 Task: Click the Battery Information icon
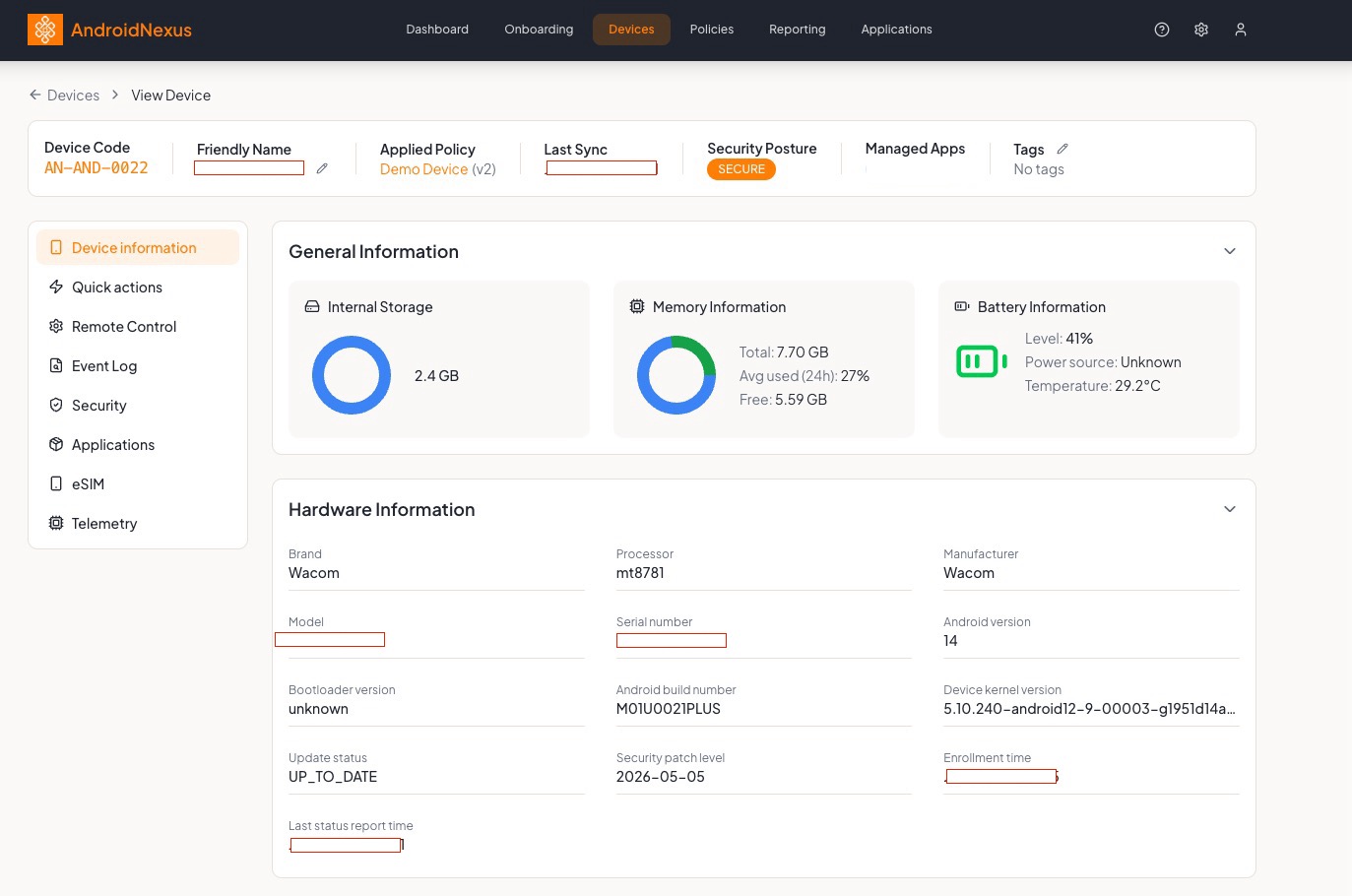[962, 307]
